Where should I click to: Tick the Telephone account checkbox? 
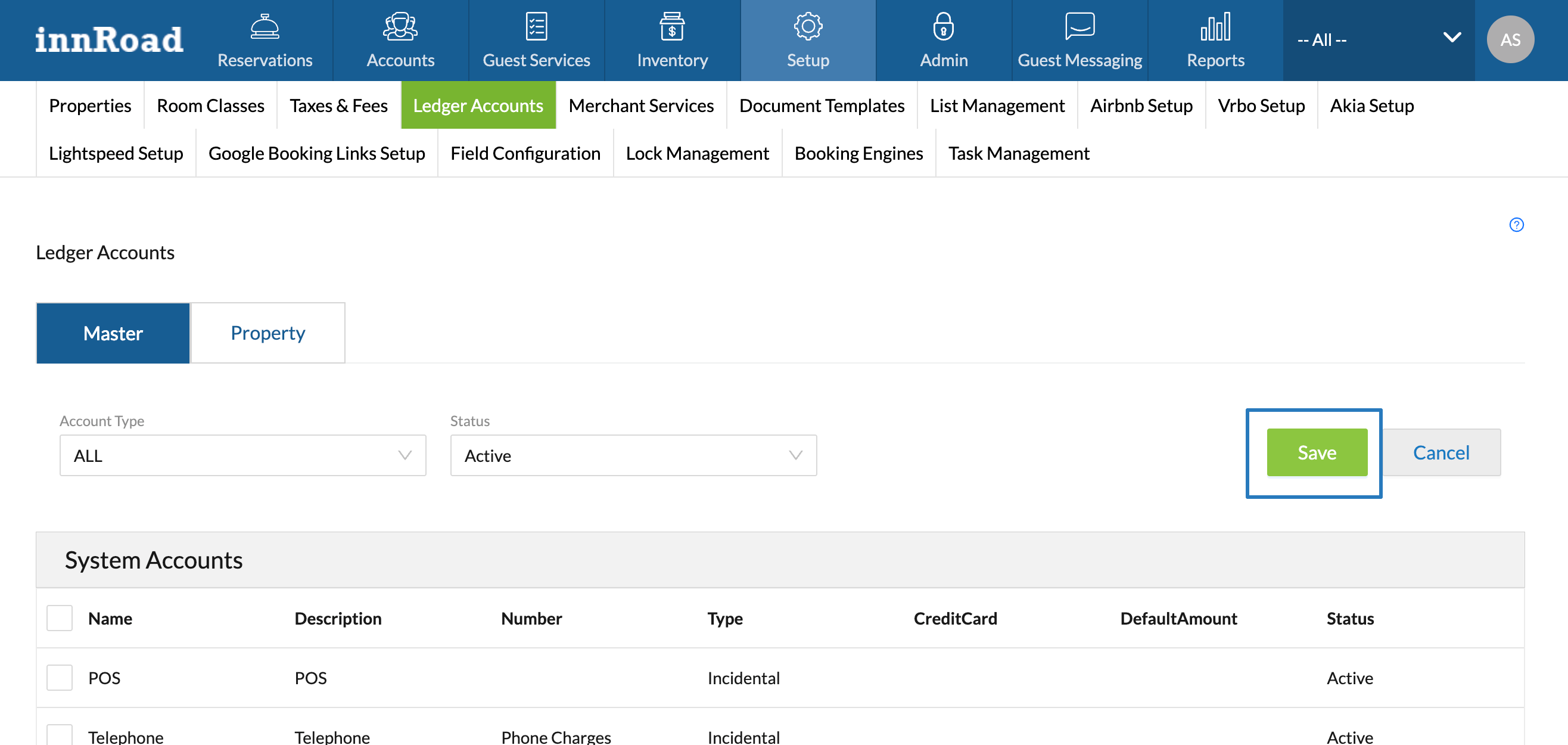(60, 735)
